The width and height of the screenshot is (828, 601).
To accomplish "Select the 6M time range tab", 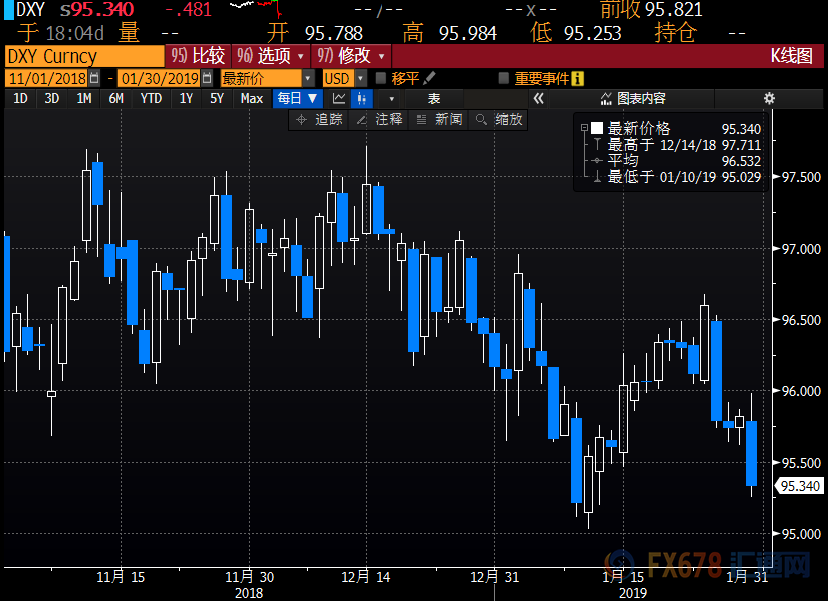I will click(116, 98).
